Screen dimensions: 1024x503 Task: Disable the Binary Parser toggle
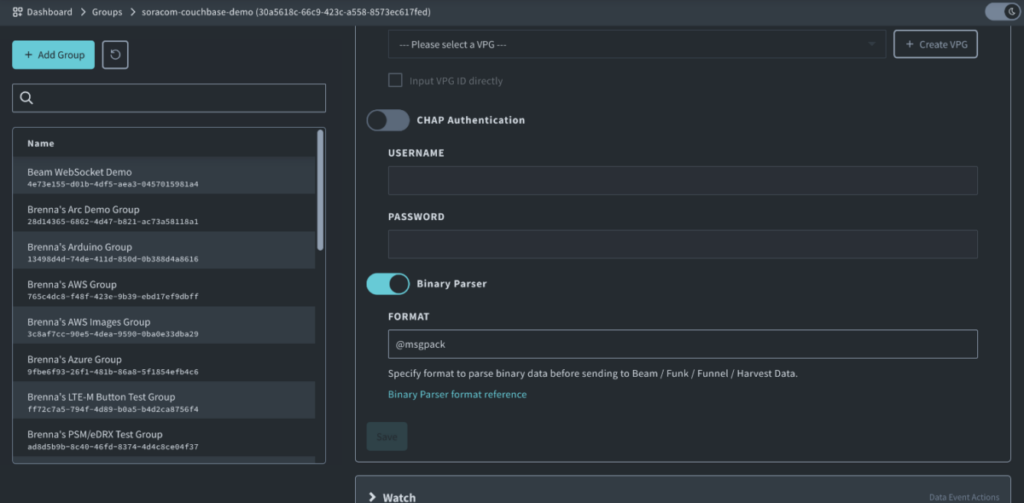tap(388, 284)
